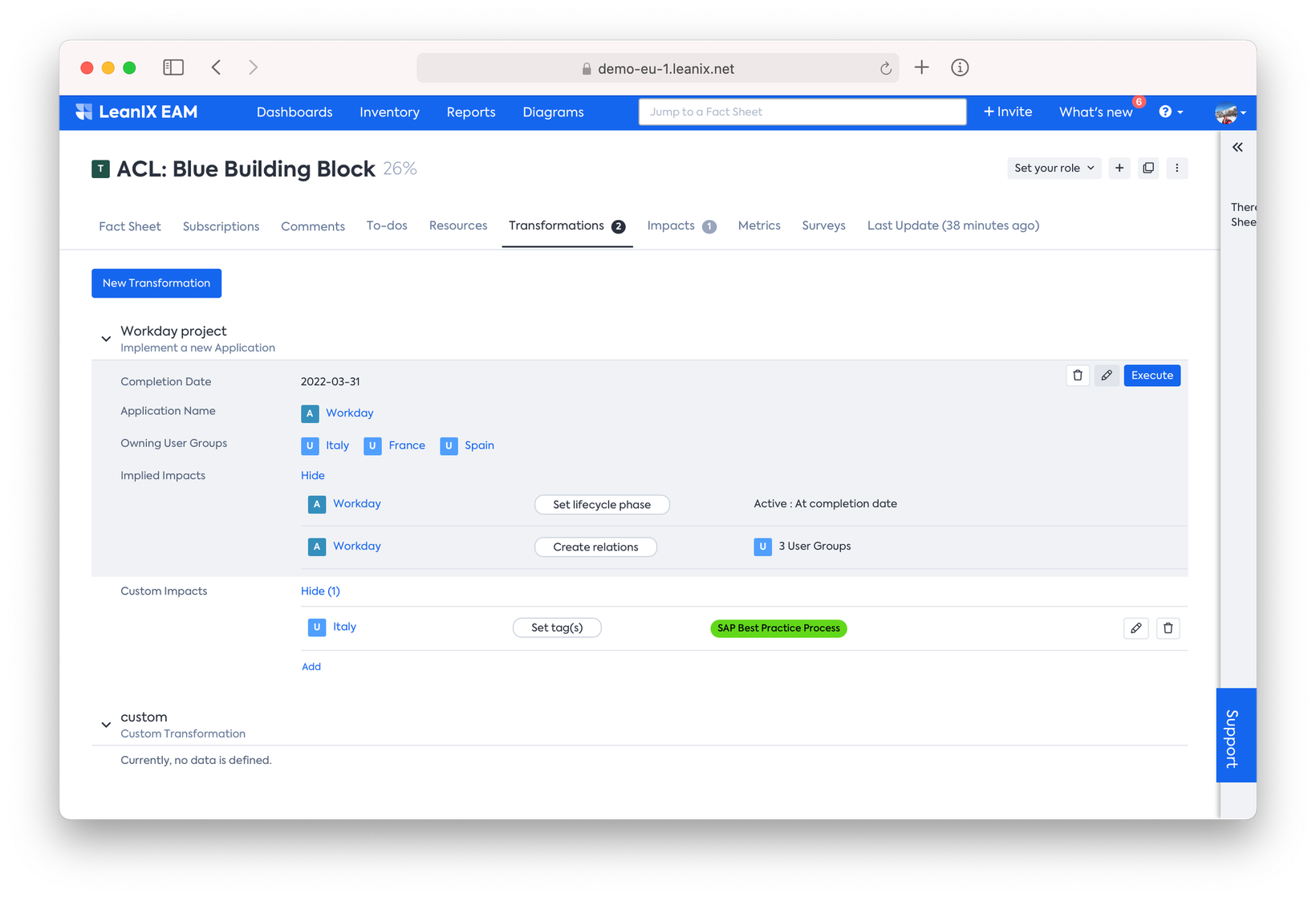The height and width of the screenshot is (898, 1316).
Task: Open the Italy user group link in Owning User Groups
Action: point(337,445)
